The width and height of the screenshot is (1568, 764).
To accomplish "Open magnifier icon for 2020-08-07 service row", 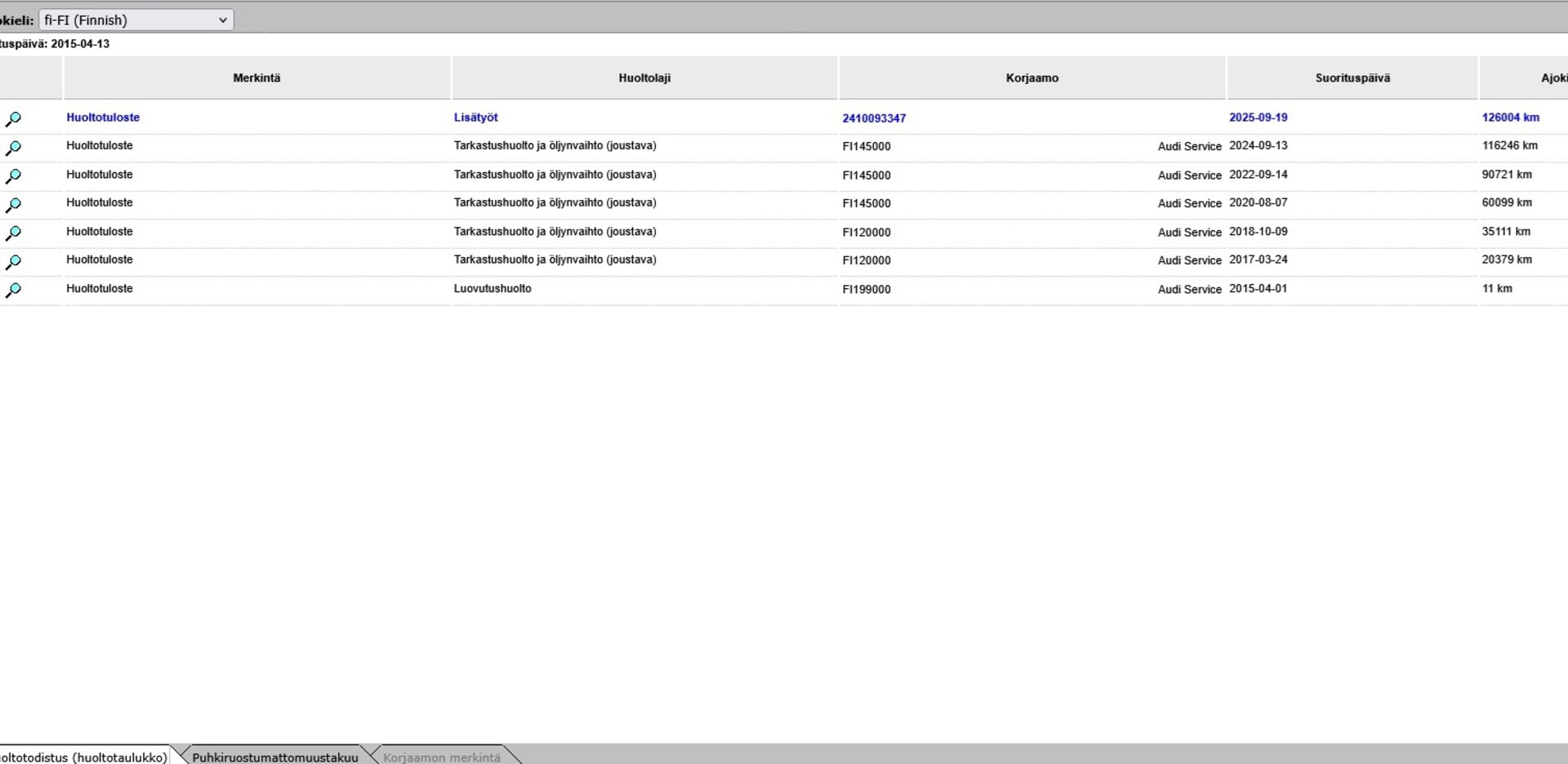I will (x=13, y=205).
